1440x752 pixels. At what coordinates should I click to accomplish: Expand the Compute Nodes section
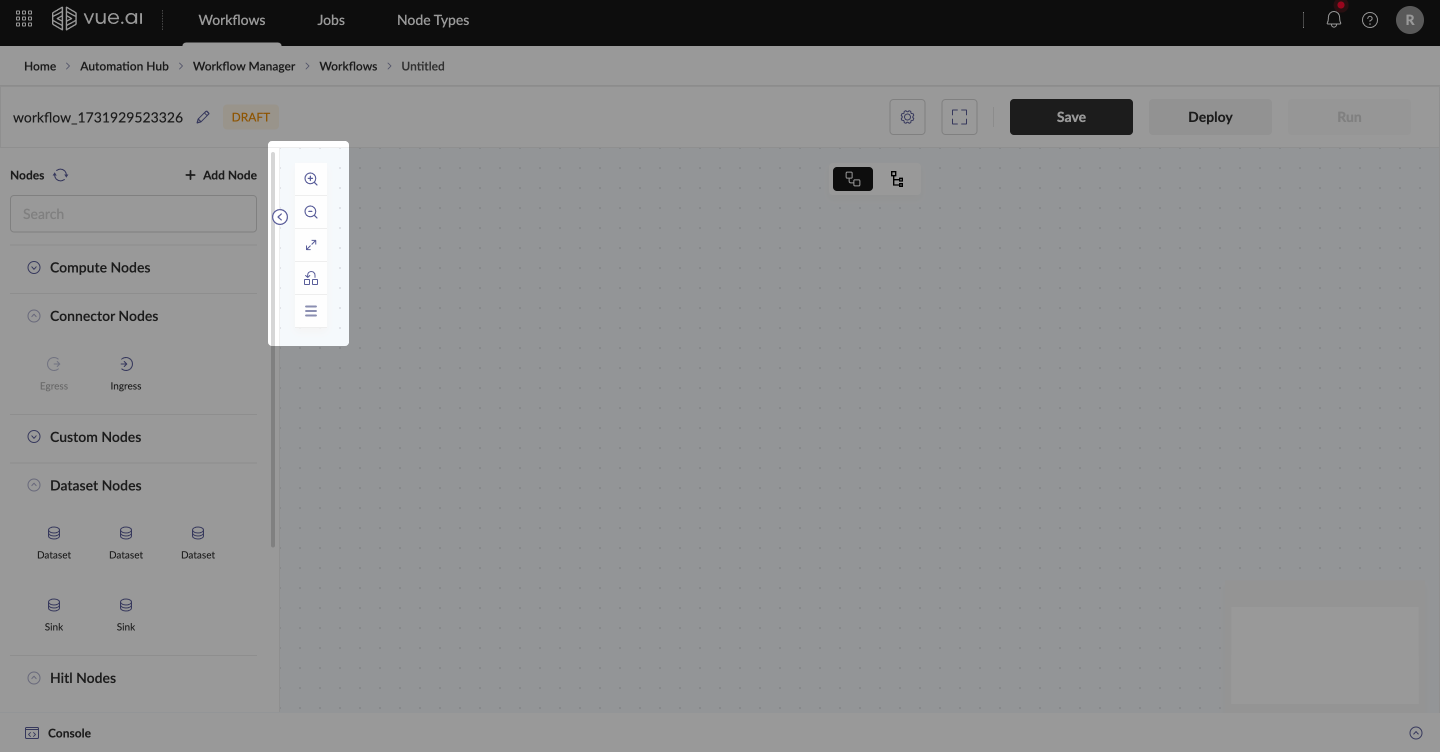pos(34,268)
